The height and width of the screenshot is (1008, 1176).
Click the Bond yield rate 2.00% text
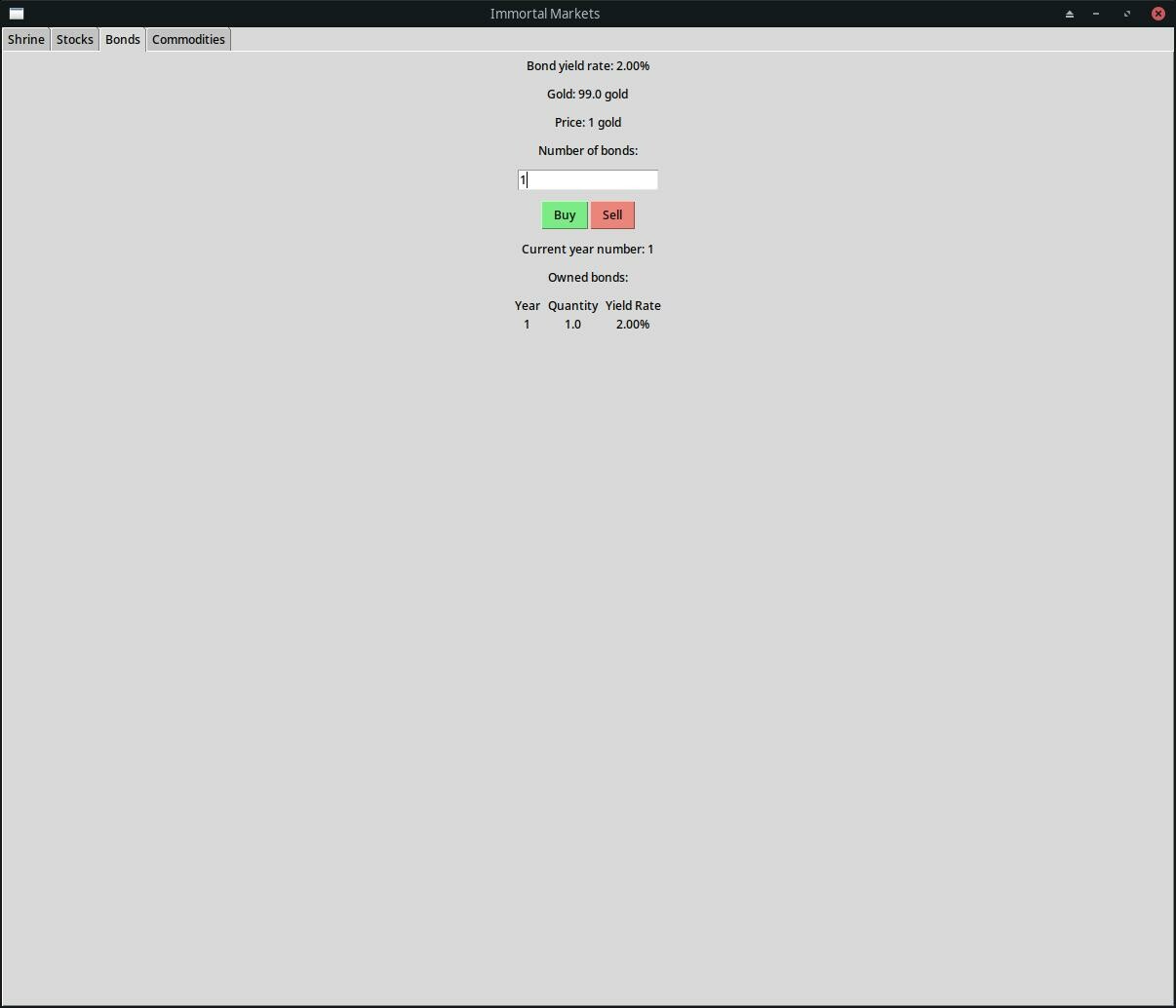[x=588, y=65]
